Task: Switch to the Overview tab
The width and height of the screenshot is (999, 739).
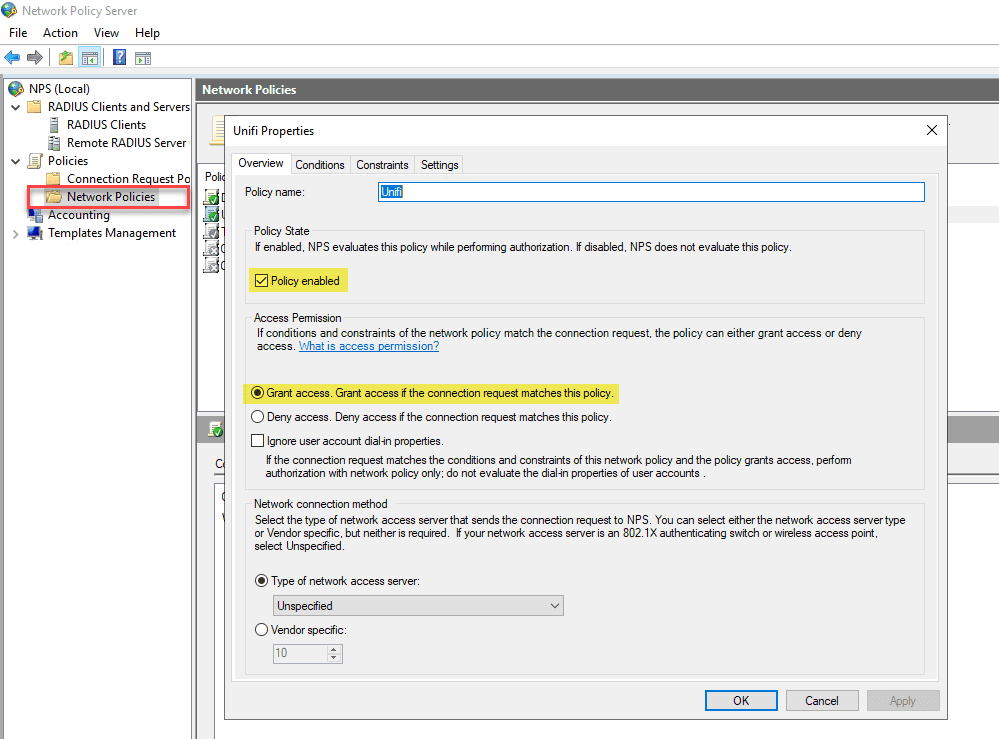Action: pyautogui.click(x=261, y=163)
